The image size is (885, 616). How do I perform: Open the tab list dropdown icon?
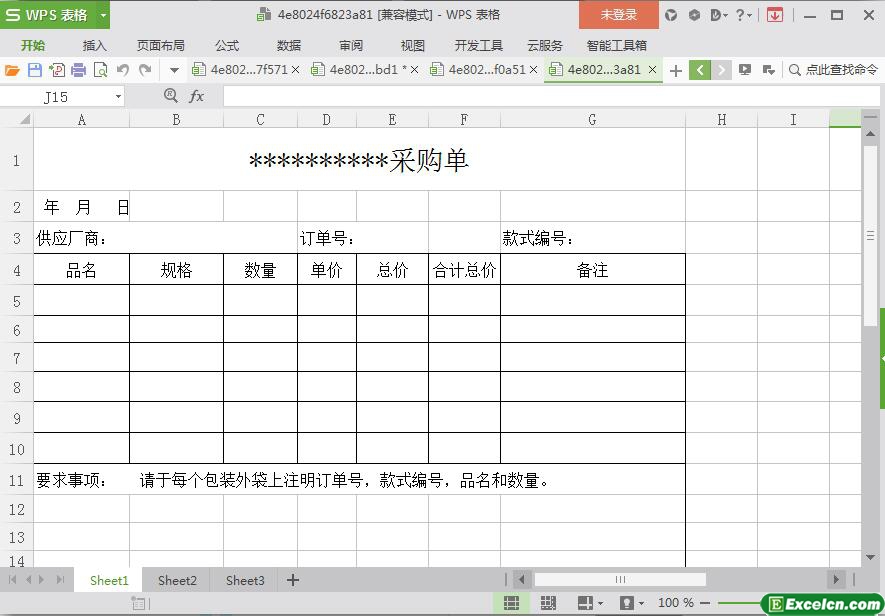coord(768,70)
